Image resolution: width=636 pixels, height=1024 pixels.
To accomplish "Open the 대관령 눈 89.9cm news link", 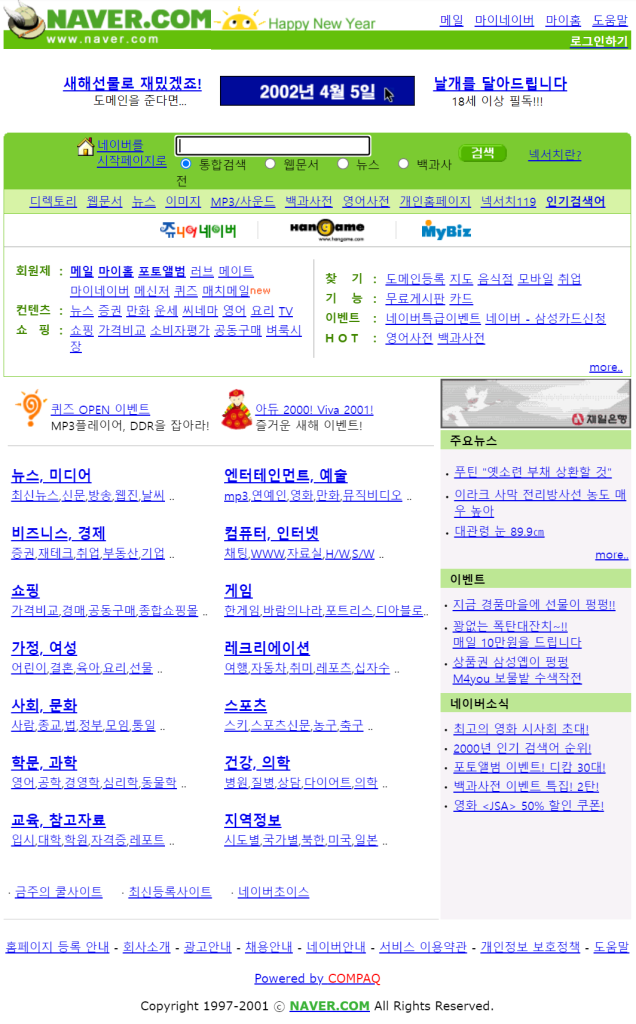I will pyautogui.click(x=500, y=532).
